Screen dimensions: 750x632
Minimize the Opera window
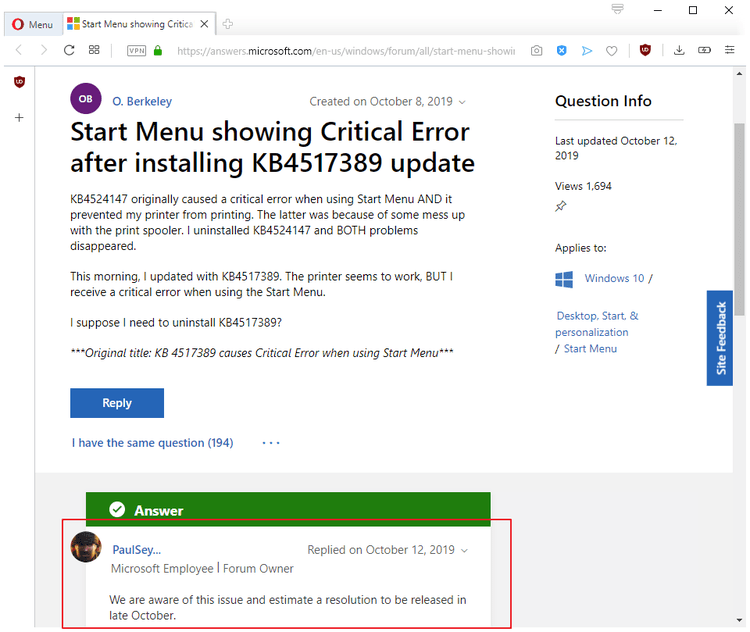(658, 10)
